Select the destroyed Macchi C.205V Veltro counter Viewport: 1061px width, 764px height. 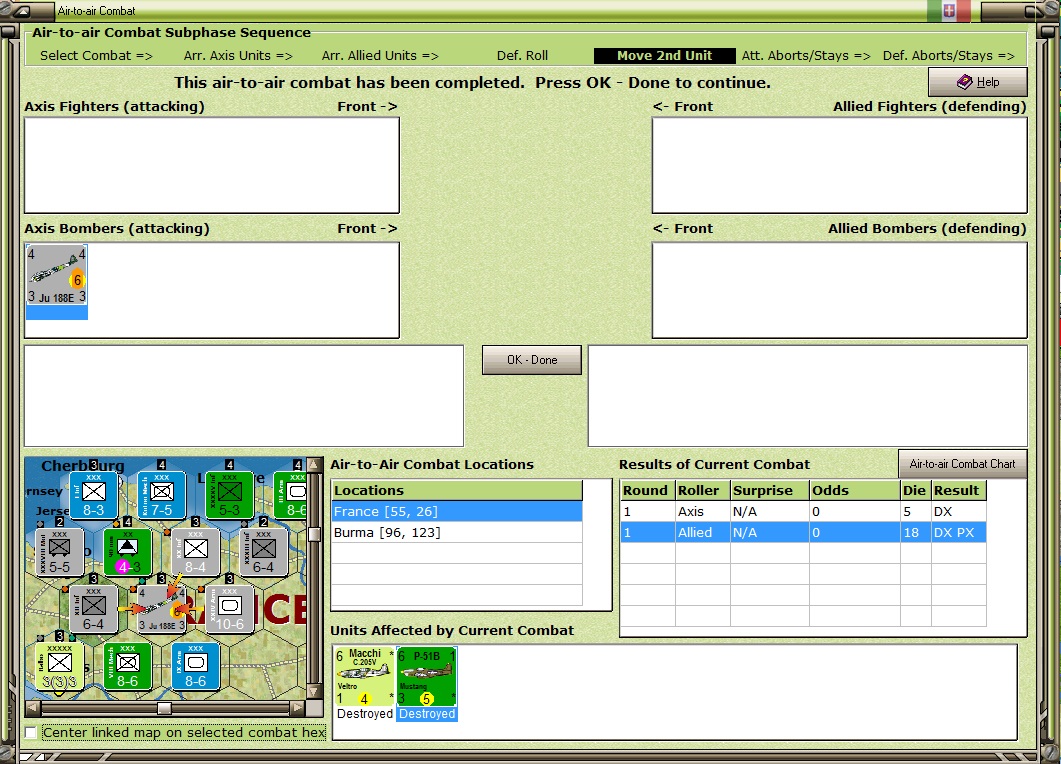click(364, 676)
